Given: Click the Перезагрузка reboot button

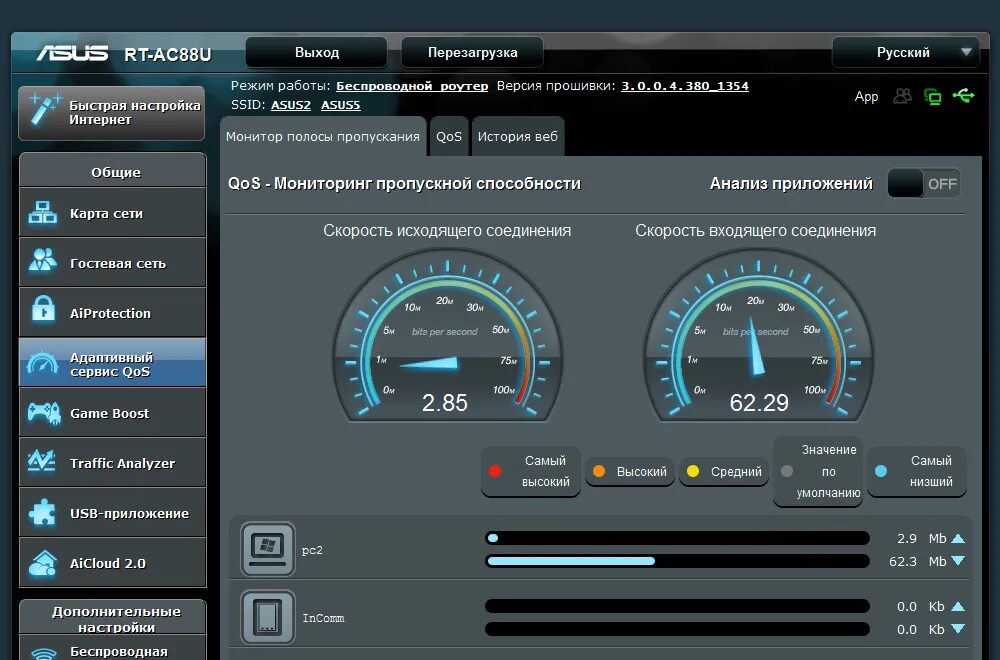Looking at the screenshot, I should click(472, 52).
